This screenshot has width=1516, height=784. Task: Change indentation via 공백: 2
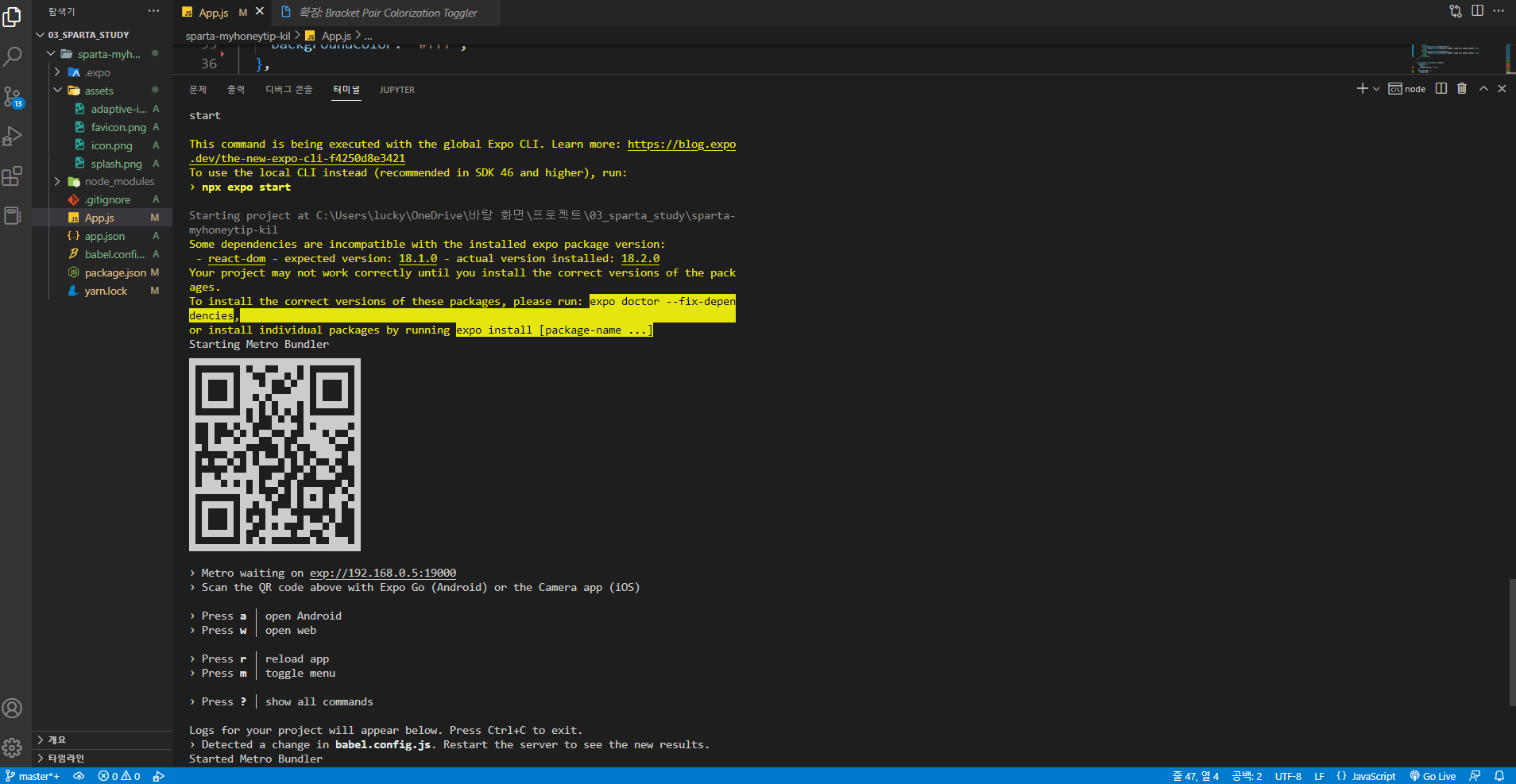[1247, 776]
